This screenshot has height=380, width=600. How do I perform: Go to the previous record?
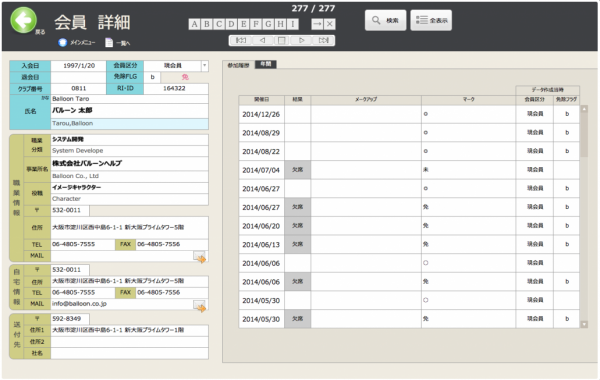[262, 40]
